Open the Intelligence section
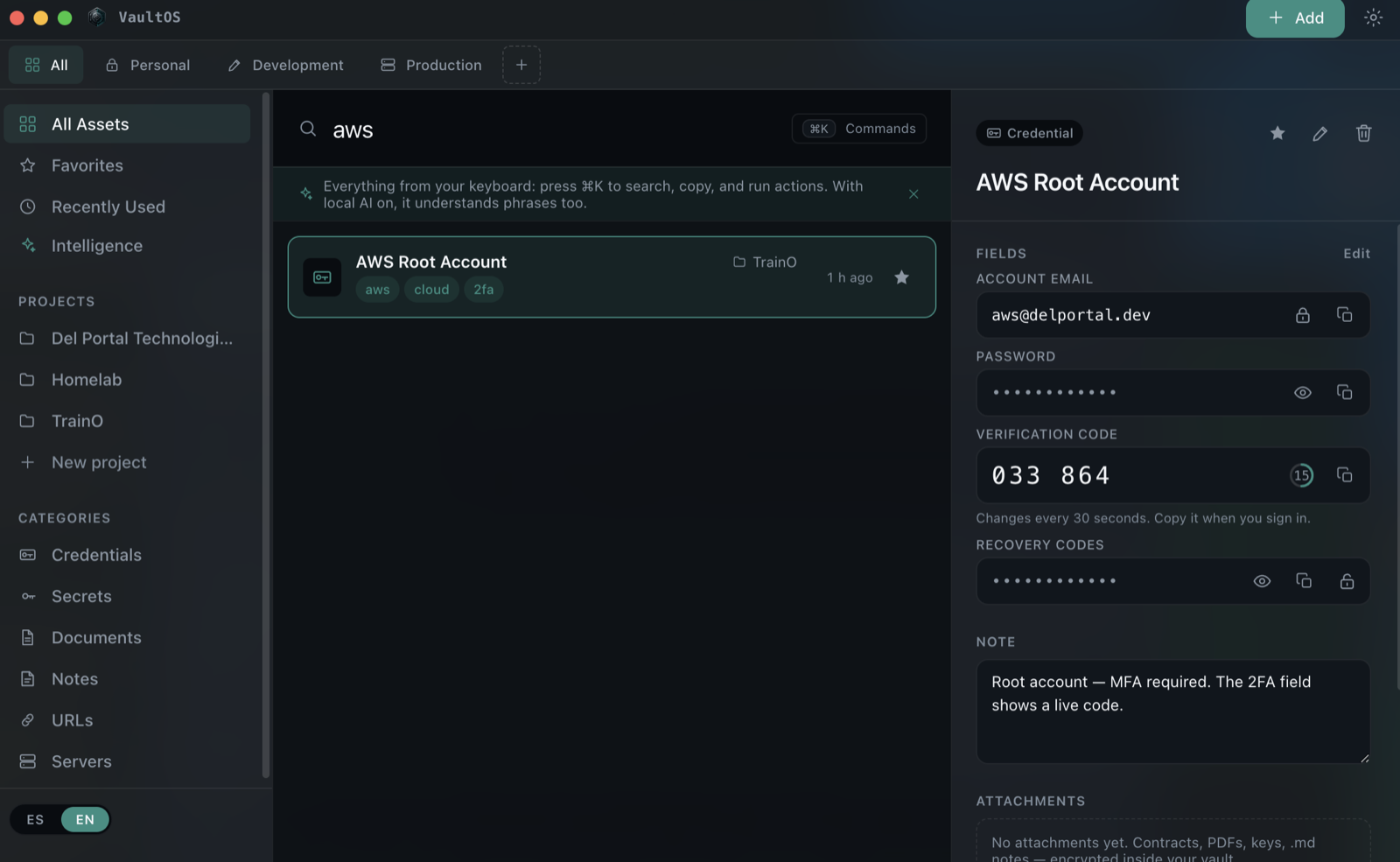Viewport: 1400px width, 862px height. (127, 246)
